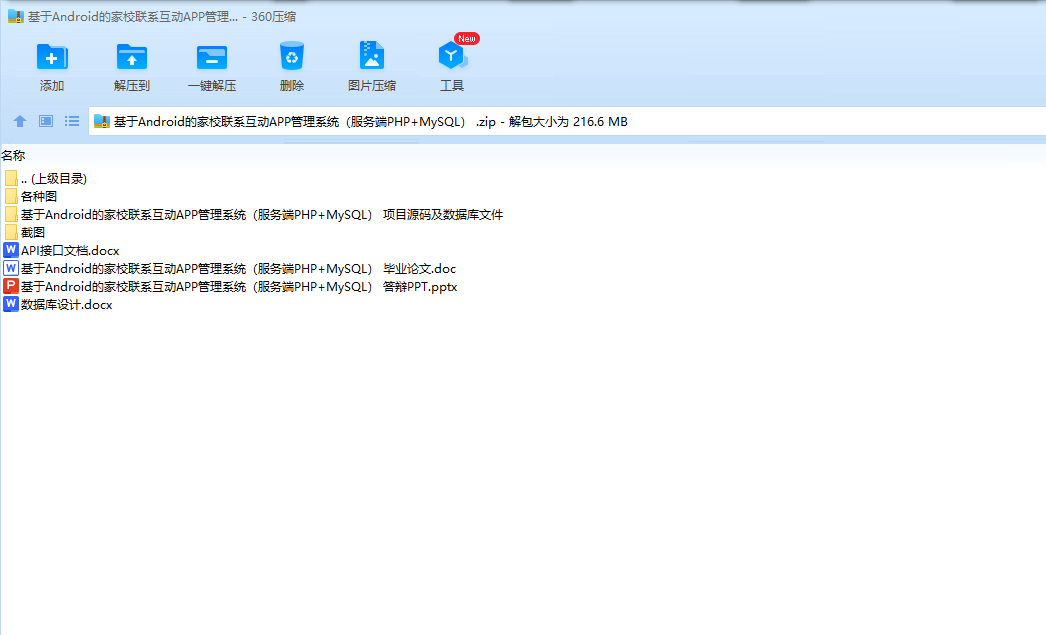
Task: Open the 工具 (Tools) icon
Action: tap(452, 56)
